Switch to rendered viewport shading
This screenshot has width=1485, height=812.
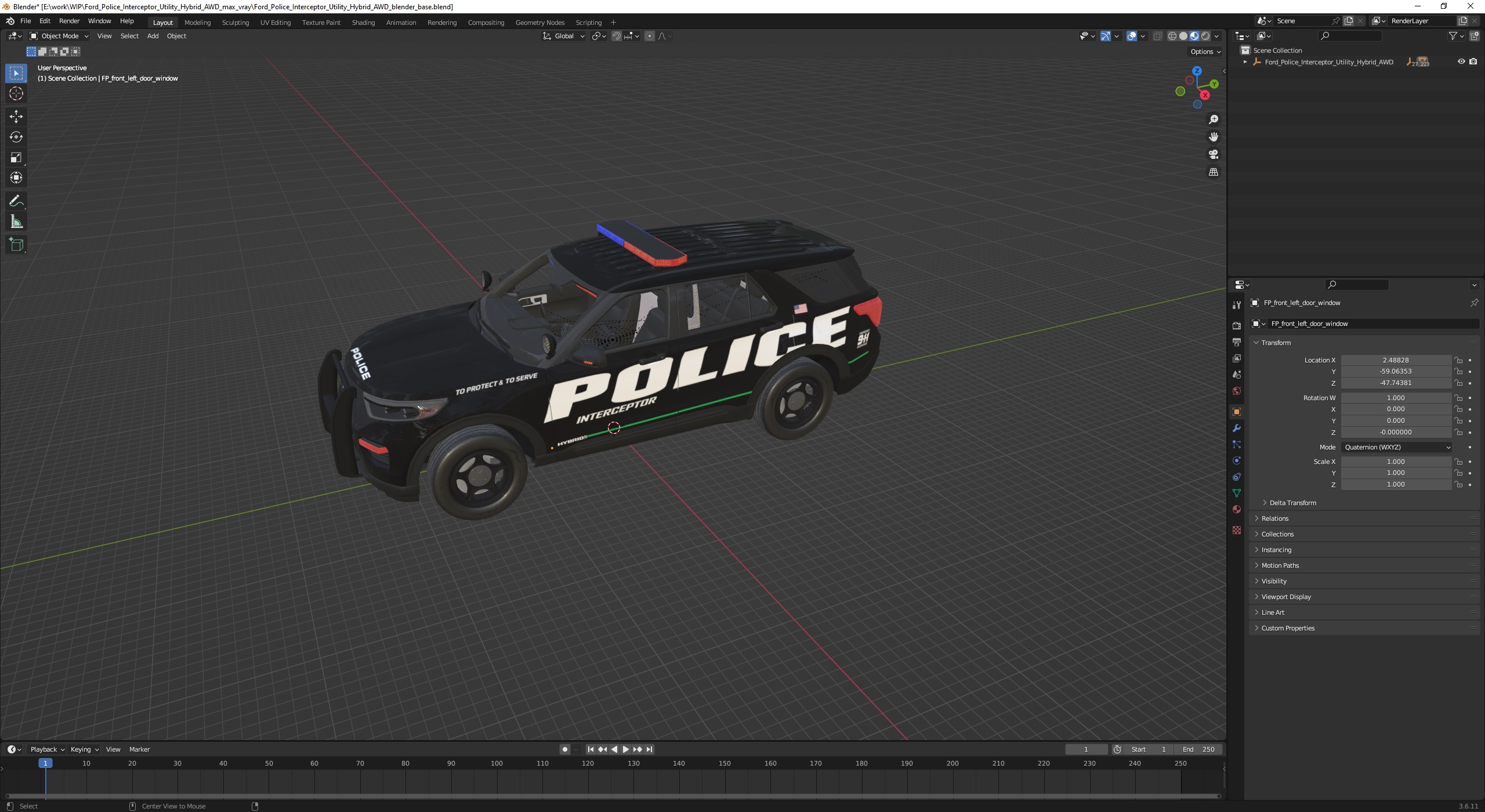1205,36
